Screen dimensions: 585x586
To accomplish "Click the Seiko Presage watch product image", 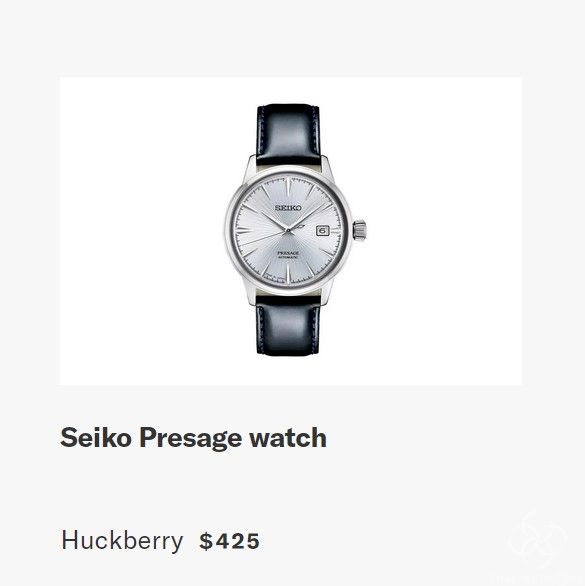I will 291,231.
